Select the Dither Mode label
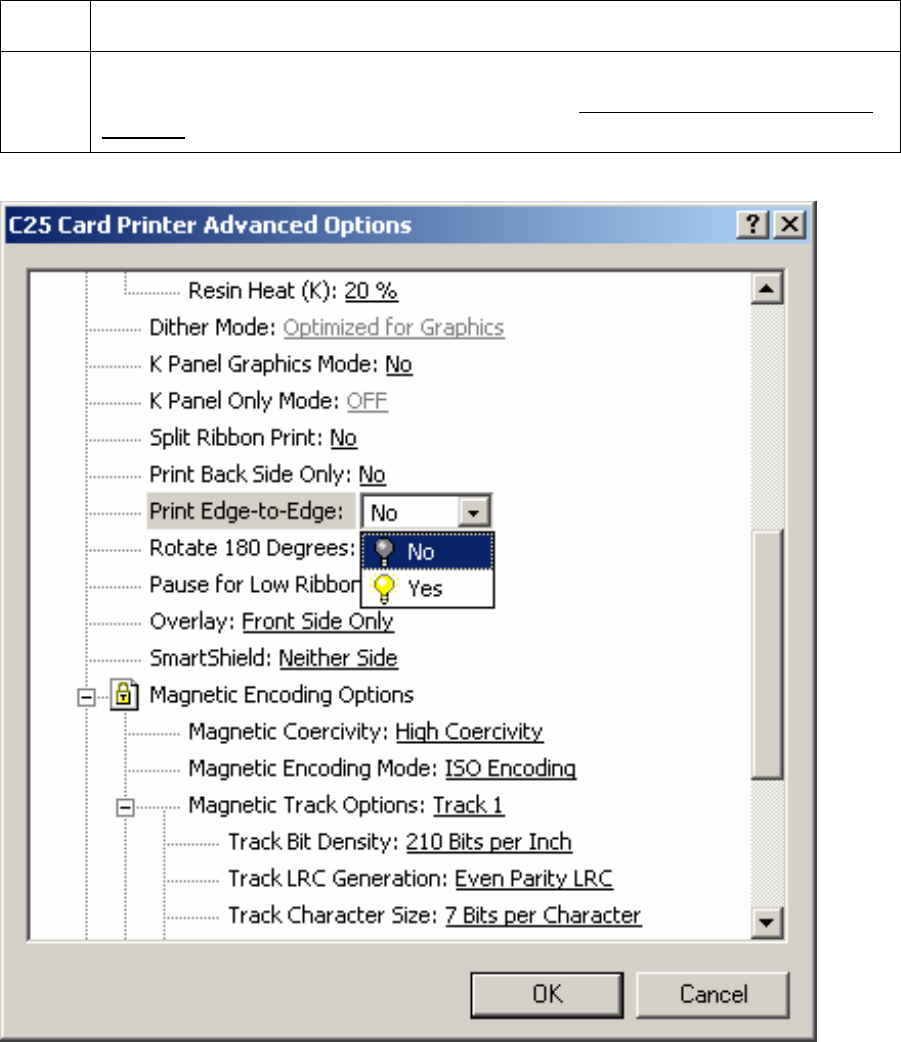The image size is (901, 1042). point(212,328)
